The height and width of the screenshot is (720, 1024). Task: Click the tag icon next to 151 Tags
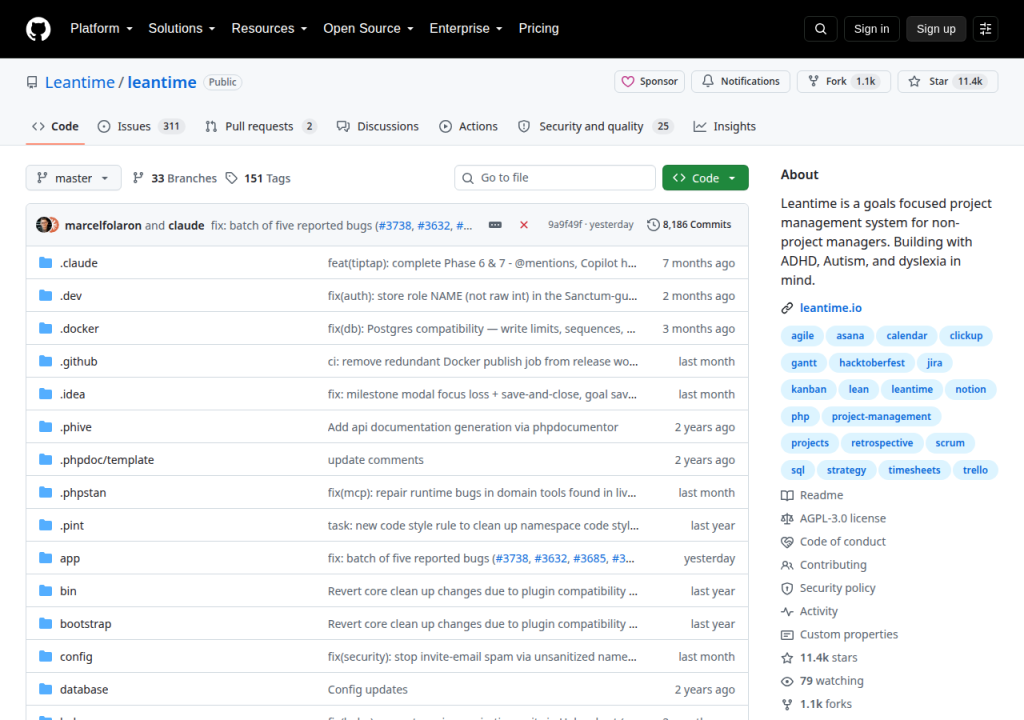[x=231, y=178]
